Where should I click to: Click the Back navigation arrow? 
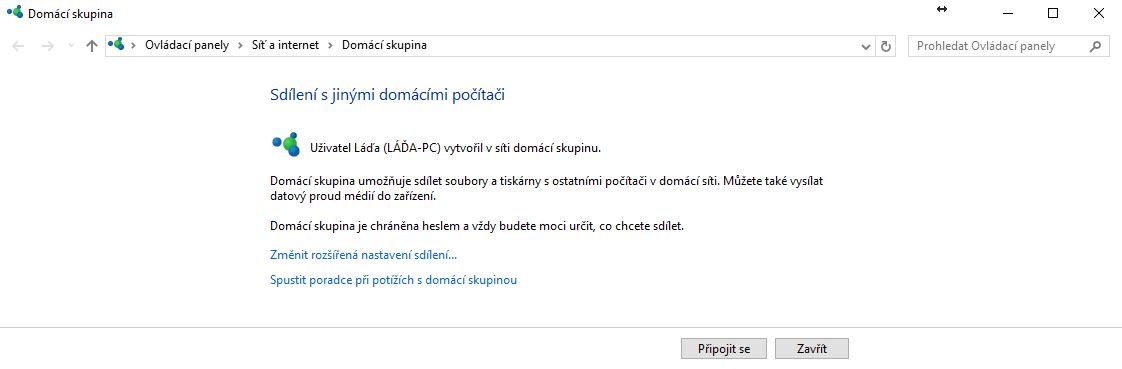tap(19, 46)
